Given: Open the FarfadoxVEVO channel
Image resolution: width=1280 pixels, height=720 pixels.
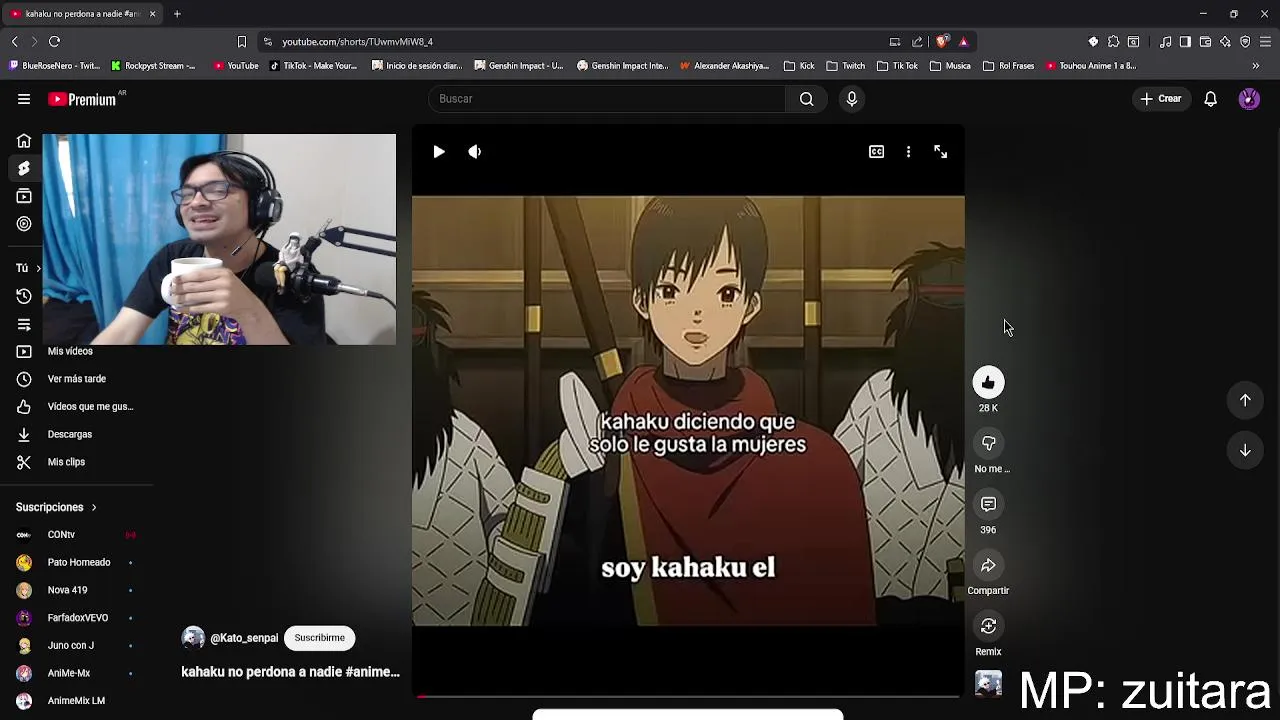Looking at the screenshot, I should (76, 618).
